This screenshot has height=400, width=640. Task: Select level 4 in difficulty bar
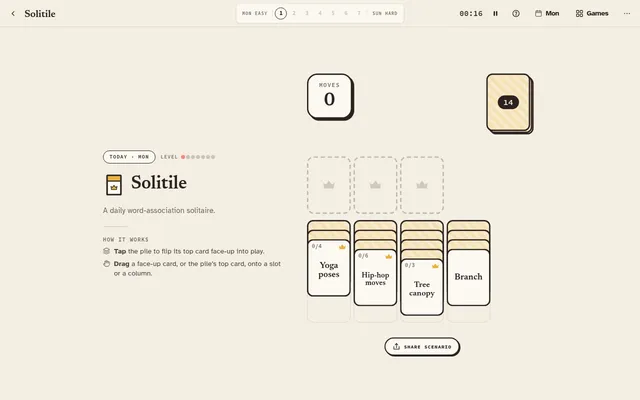pos(320,13)
